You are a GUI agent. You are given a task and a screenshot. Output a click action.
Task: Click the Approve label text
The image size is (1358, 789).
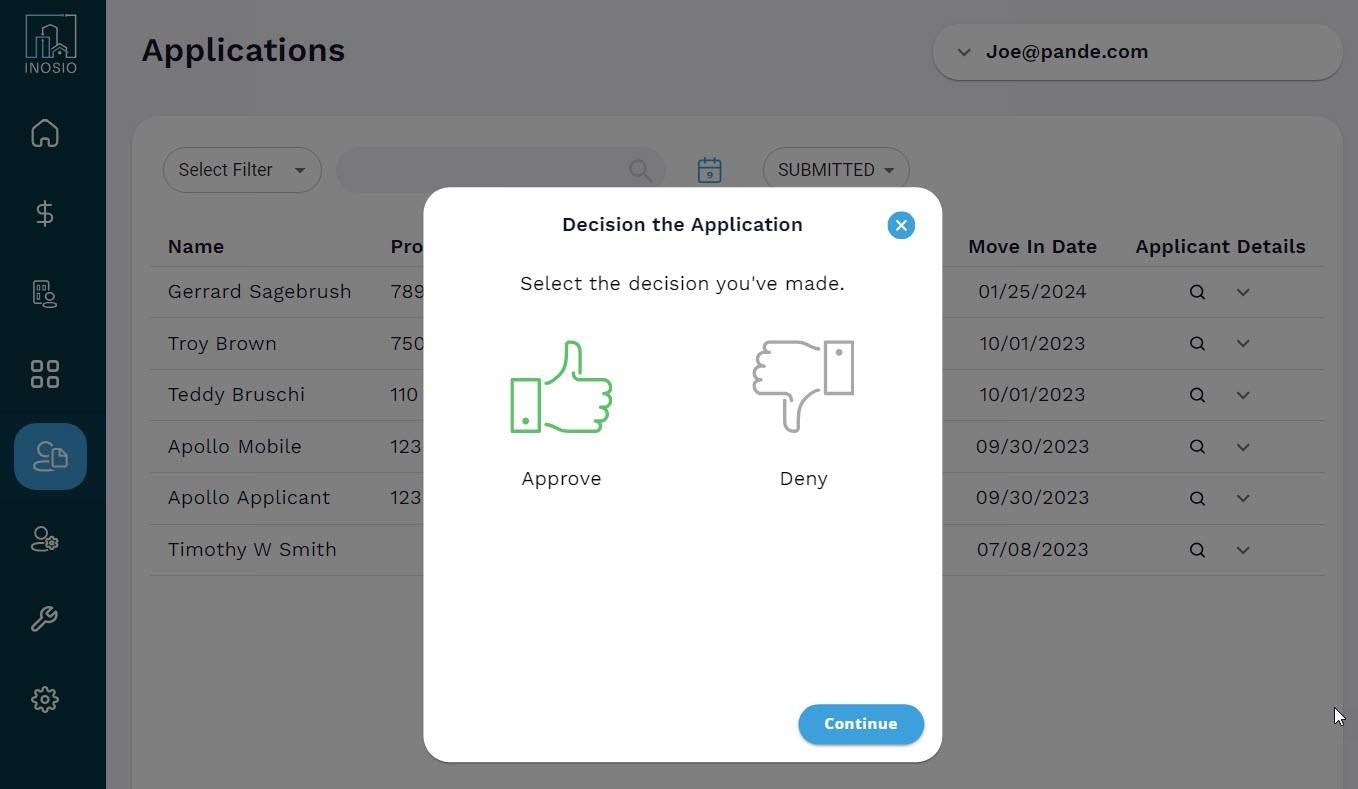[561, 479]
